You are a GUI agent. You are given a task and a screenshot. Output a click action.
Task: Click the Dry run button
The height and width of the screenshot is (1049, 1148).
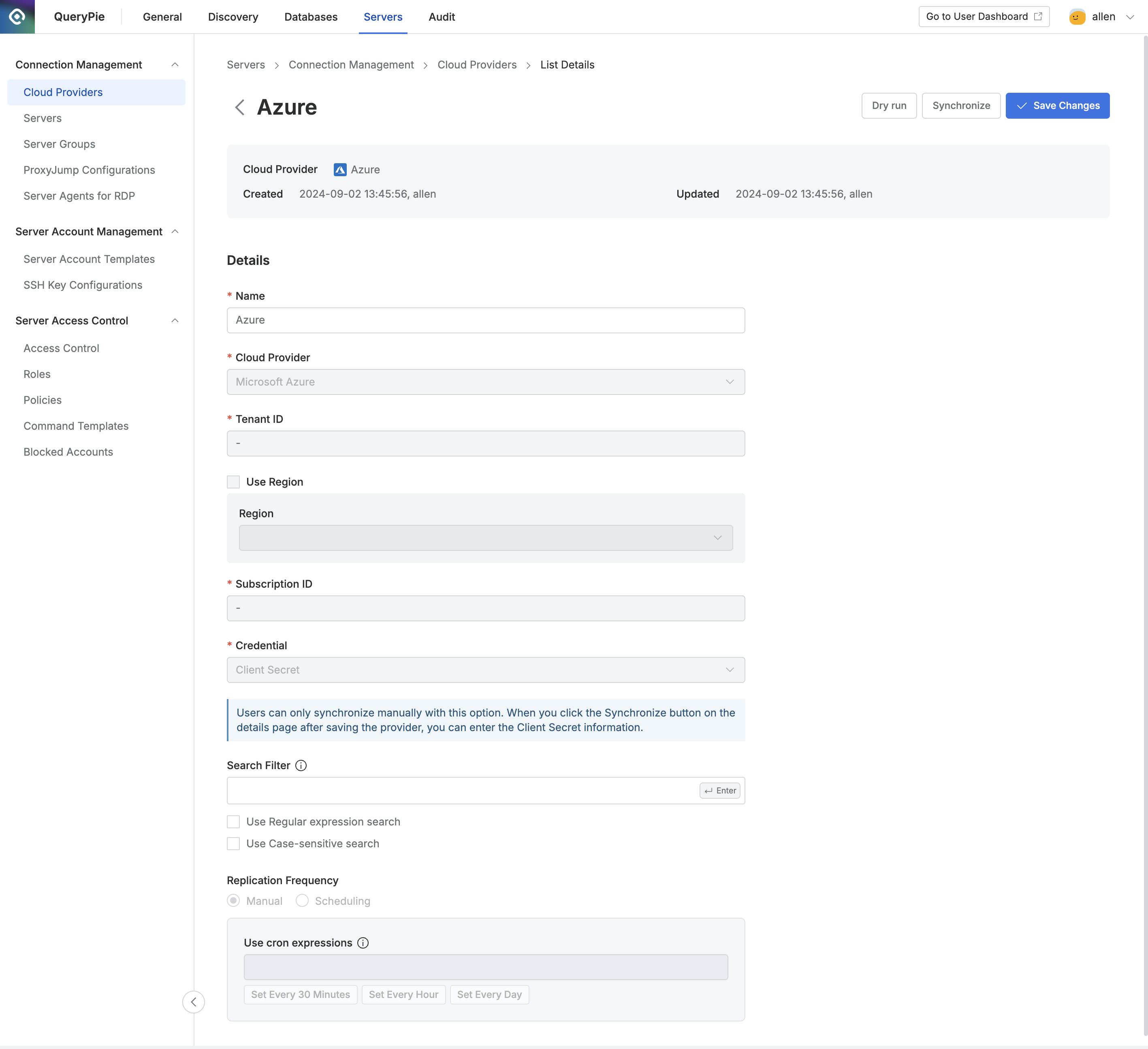coord(888,106)
